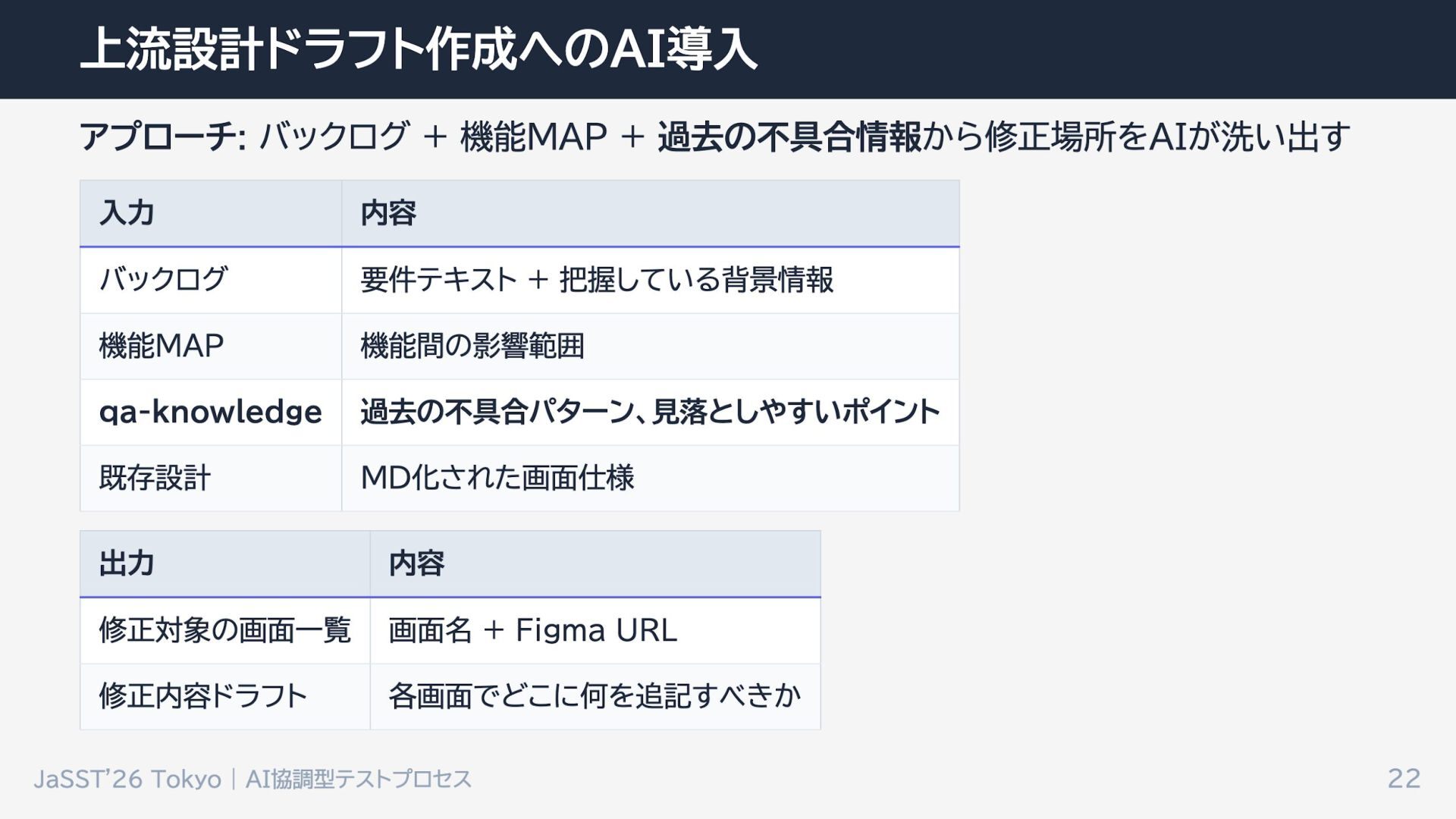Click the page number 22
The width and height of the screenshot is (1456, 819).
pos(1404,778)
